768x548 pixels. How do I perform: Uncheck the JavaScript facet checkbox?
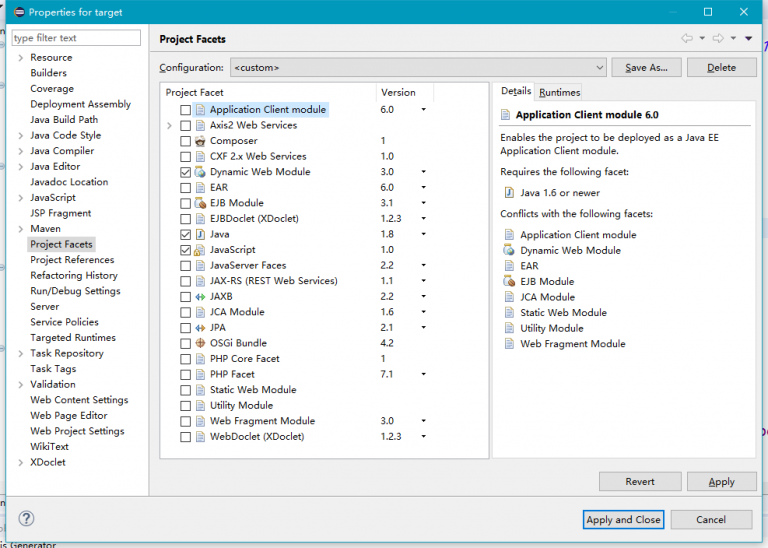(185, 250)
